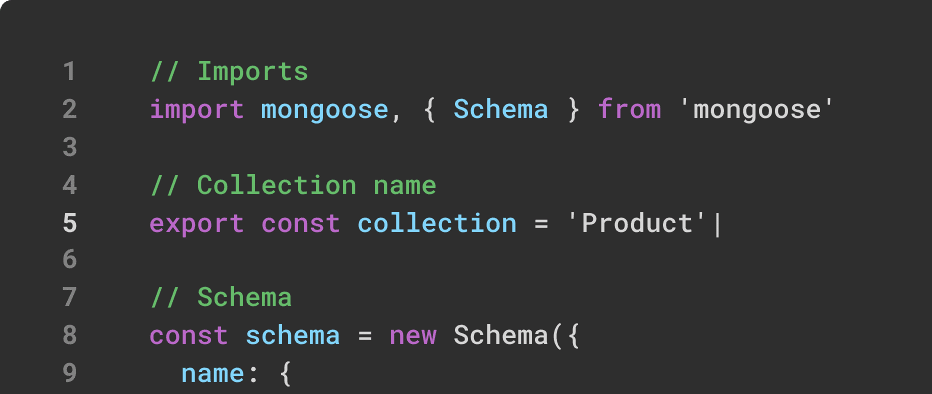The height and width of the screenshot is (394, 932).
Task: Click the 'collection' variable name
Action: click(437, 223)
